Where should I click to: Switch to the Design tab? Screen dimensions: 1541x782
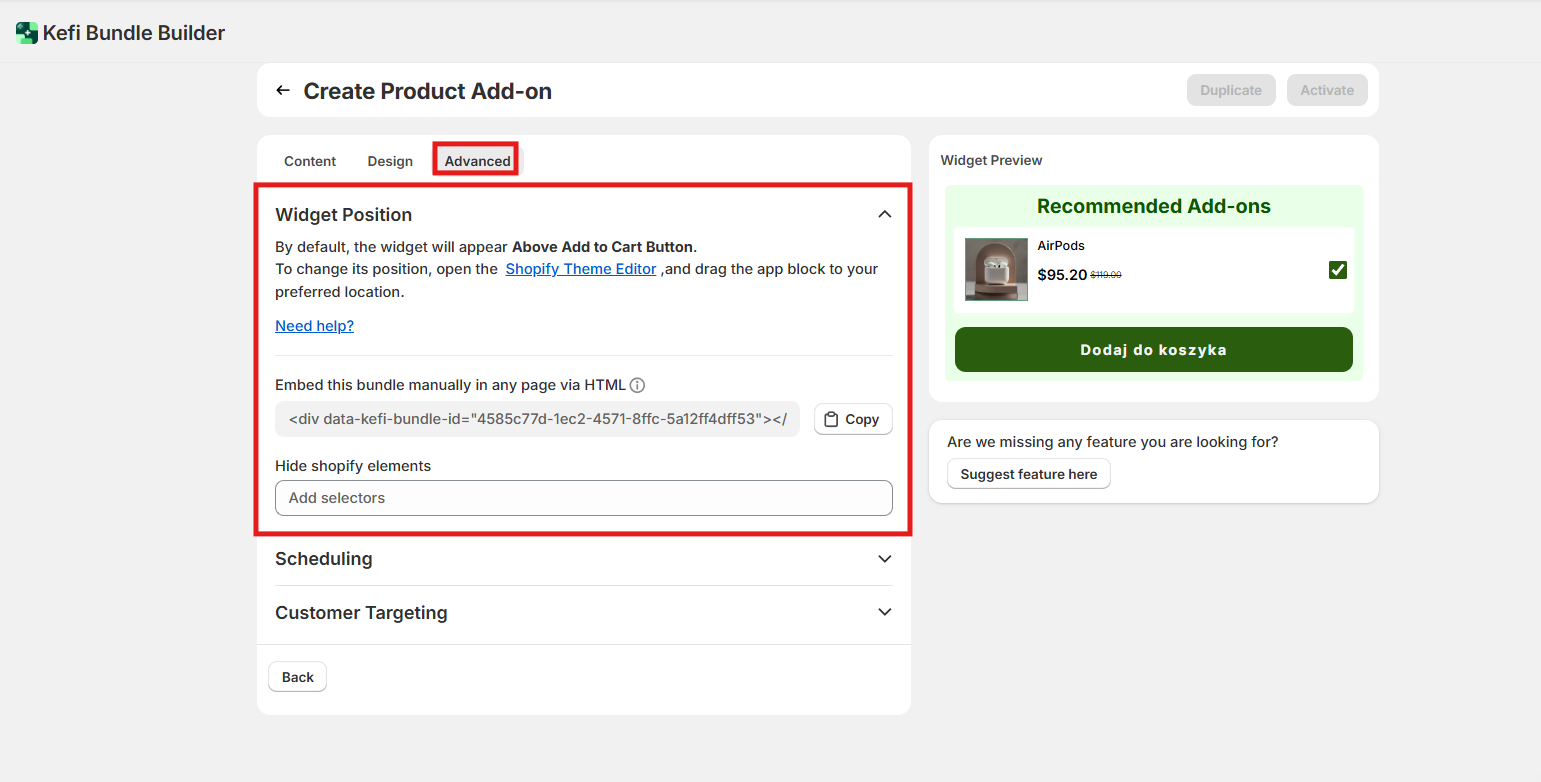tap(390, 161)
